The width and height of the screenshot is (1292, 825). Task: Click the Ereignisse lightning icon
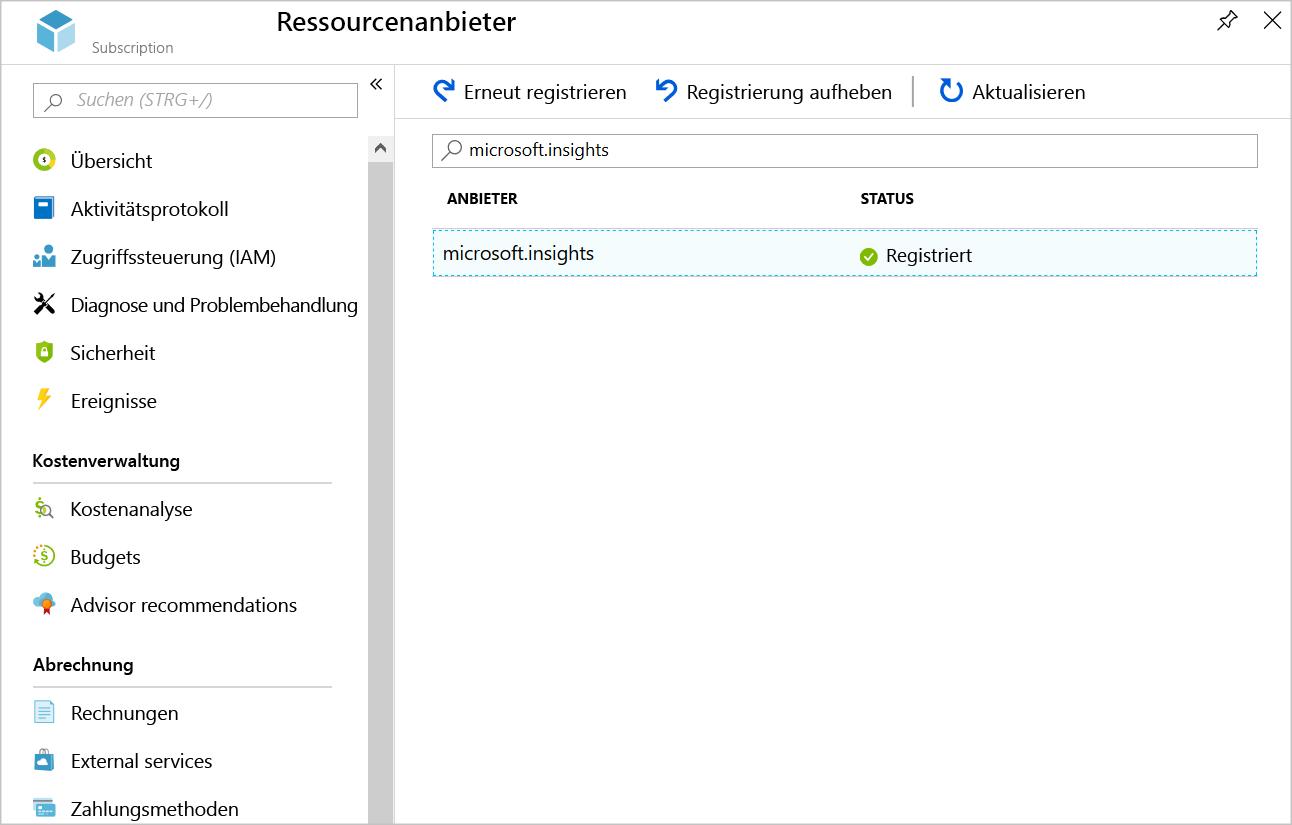[44, 400]
